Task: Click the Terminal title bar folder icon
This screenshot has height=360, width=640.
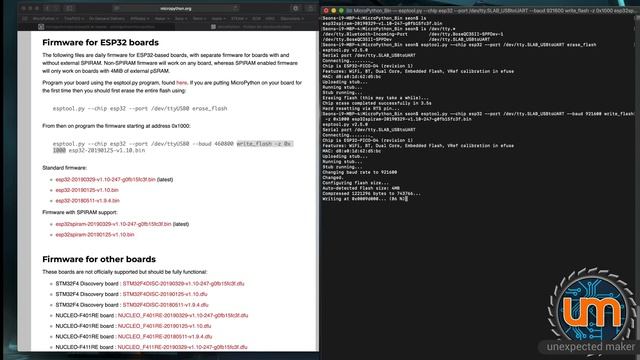Action: [349, 11]
